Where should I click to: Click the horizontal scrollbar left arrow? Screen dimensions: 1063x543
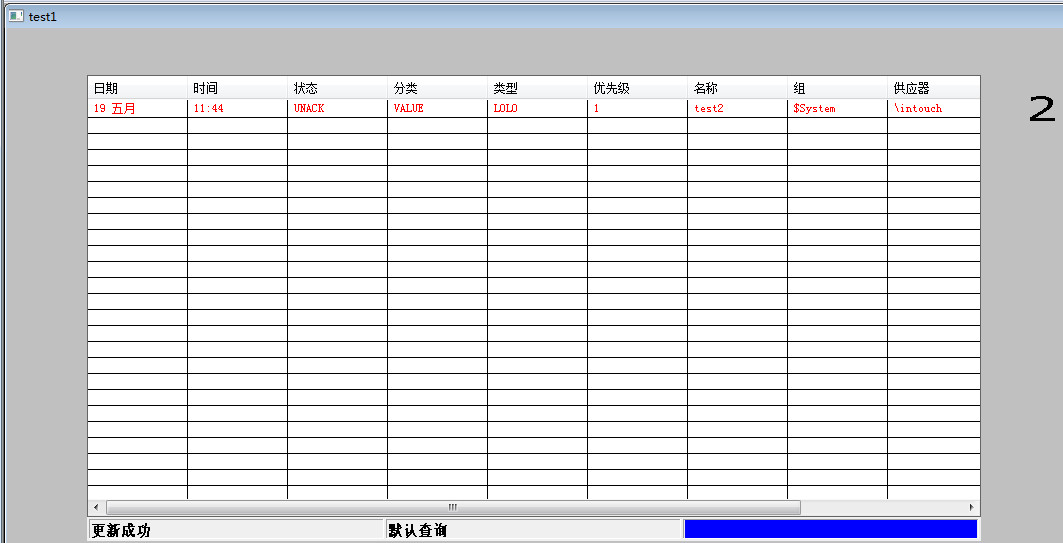[96, 507]
